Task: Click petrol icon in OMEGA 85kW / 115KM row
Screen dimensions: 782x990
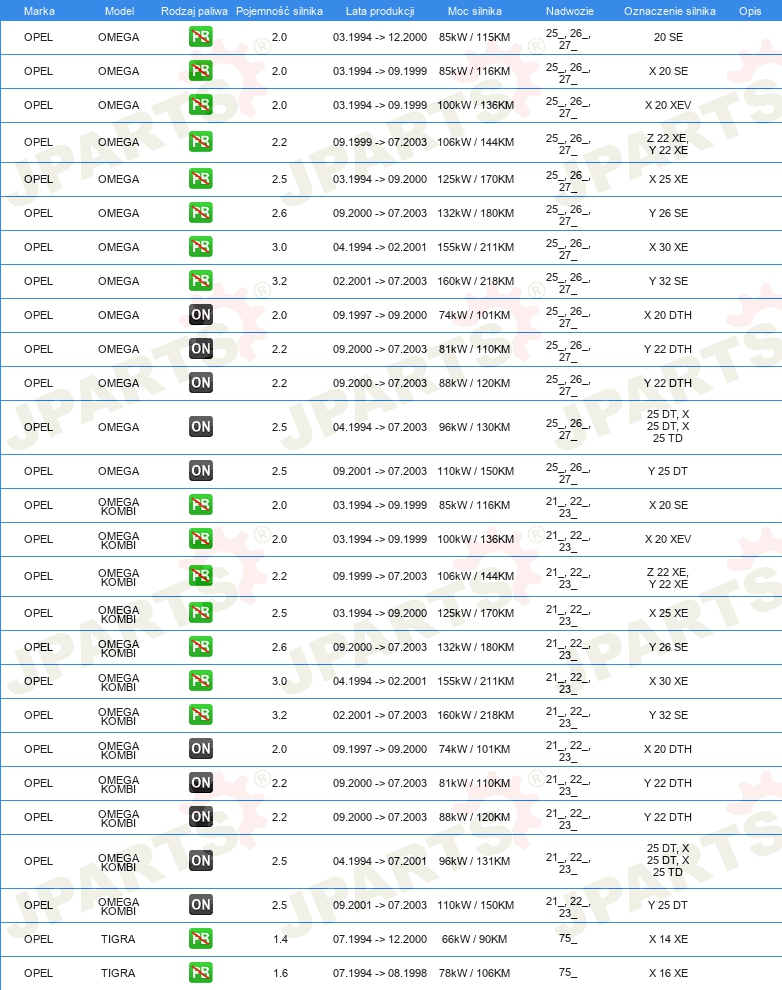Action: 201,37
